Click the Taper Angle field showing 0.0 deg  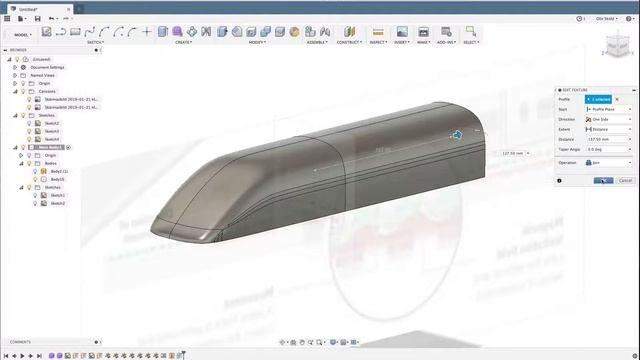click(609, 149)
